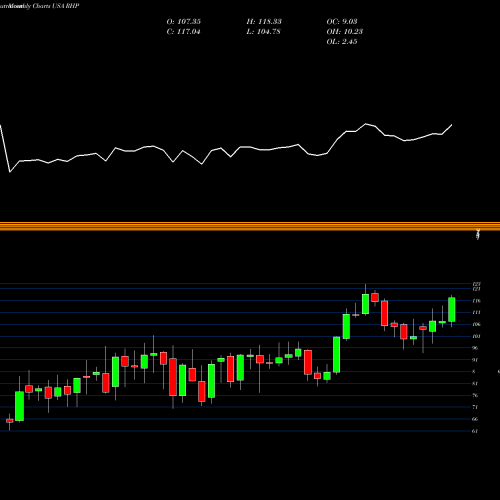Viewport: 500px width, 500px height.
Task: Click the 101 price axis label
Action: [x=477, y=336]
